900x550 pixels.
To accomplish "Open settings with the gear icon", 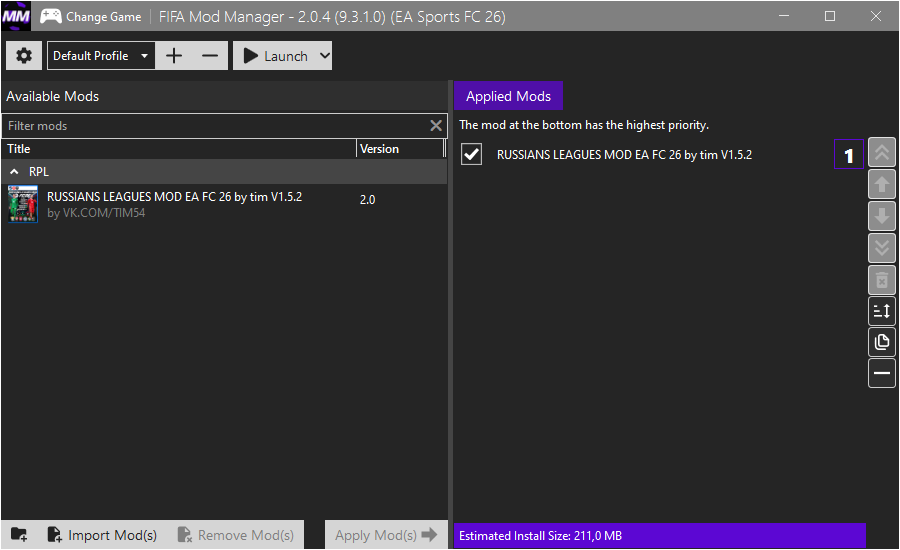I will pos(24,56).
